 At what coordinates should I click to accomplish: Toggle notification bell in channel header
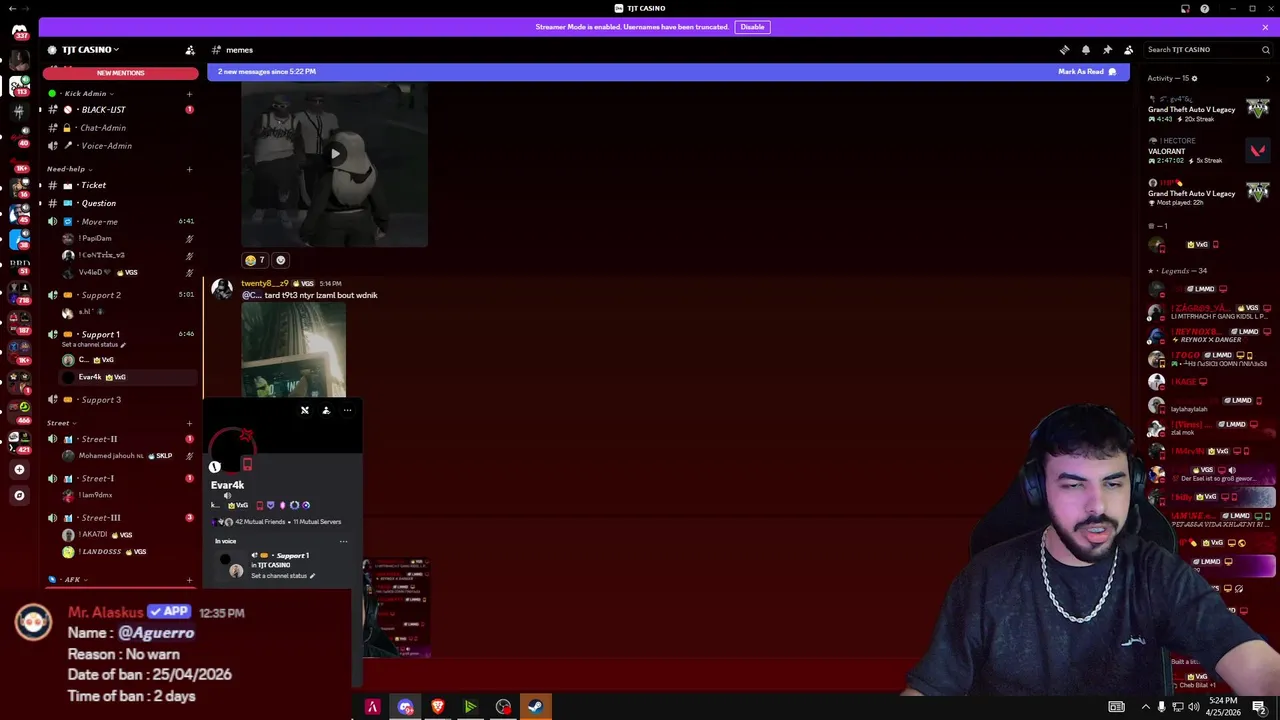pyautogui.click(x=1086, y=50)
